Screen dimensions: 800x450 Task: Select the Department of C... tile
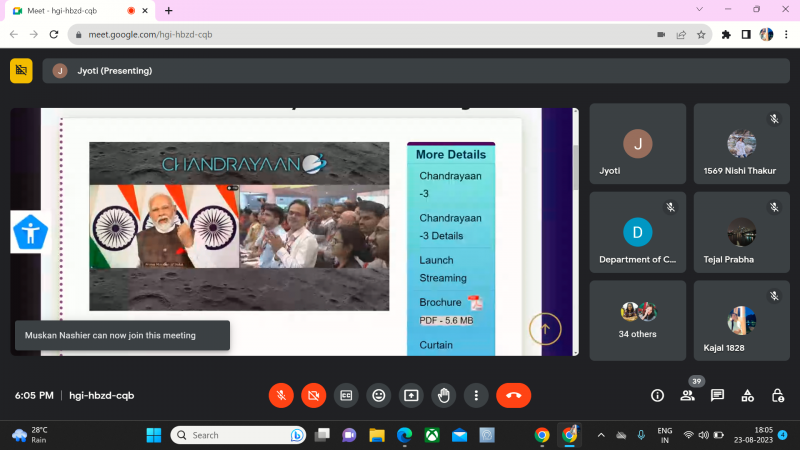637,232
